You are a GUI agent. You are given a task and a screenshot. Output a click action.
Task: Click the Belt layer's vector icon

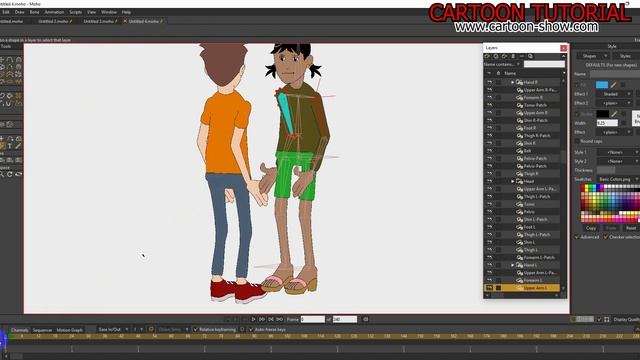click(x=520, y=151)
